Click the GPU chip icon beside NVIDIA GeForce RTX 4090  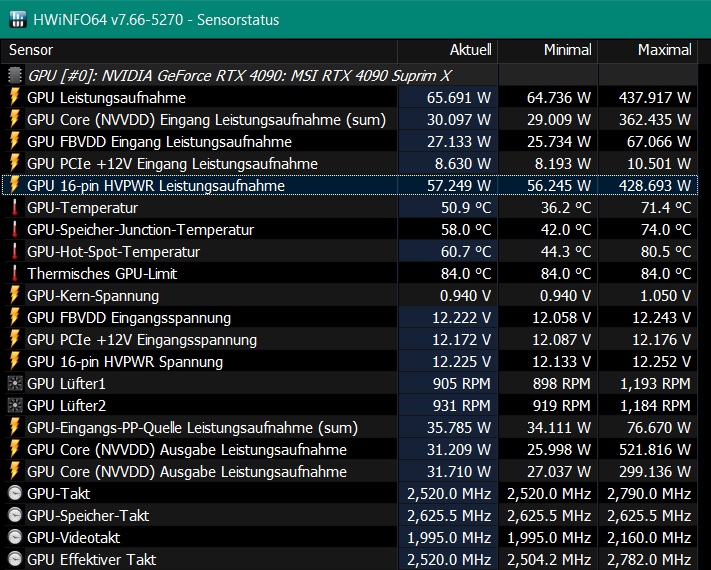coord(15,76)
